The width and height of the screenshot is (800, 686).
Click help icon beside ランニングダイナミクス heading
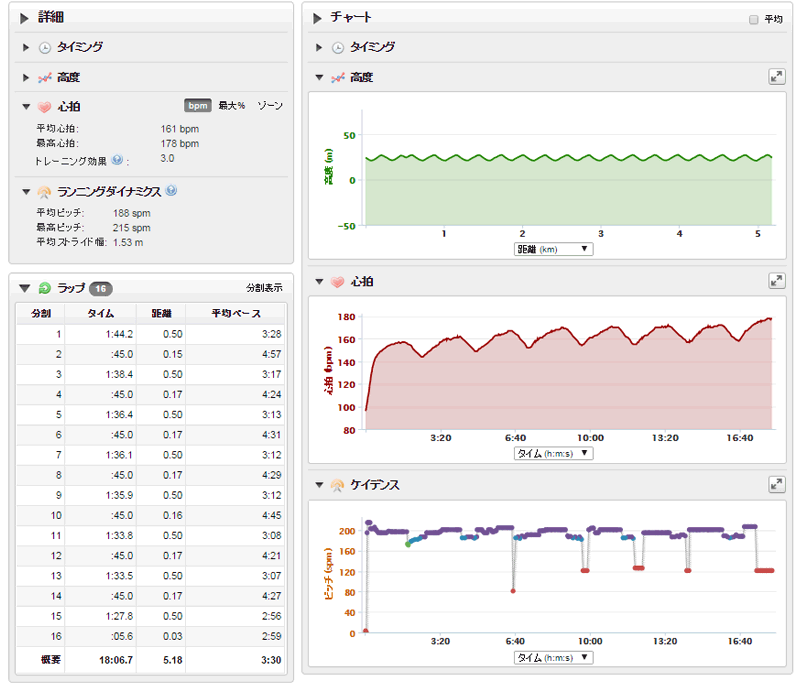pos(171,191)
